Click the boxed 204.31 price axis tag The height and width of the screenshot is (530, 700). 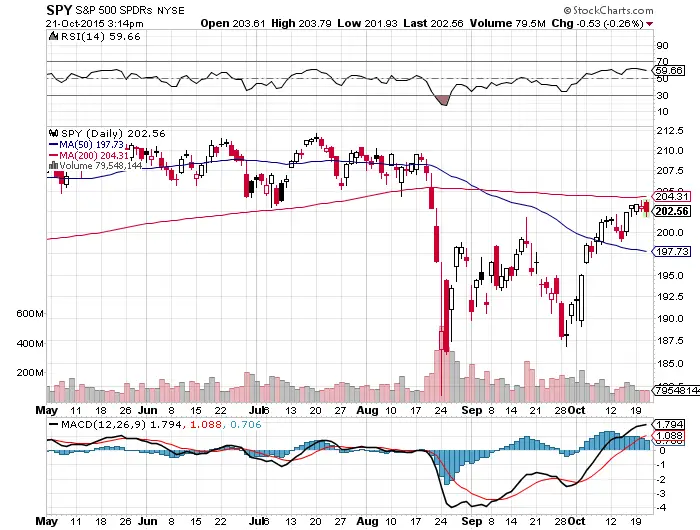[671, 196]
